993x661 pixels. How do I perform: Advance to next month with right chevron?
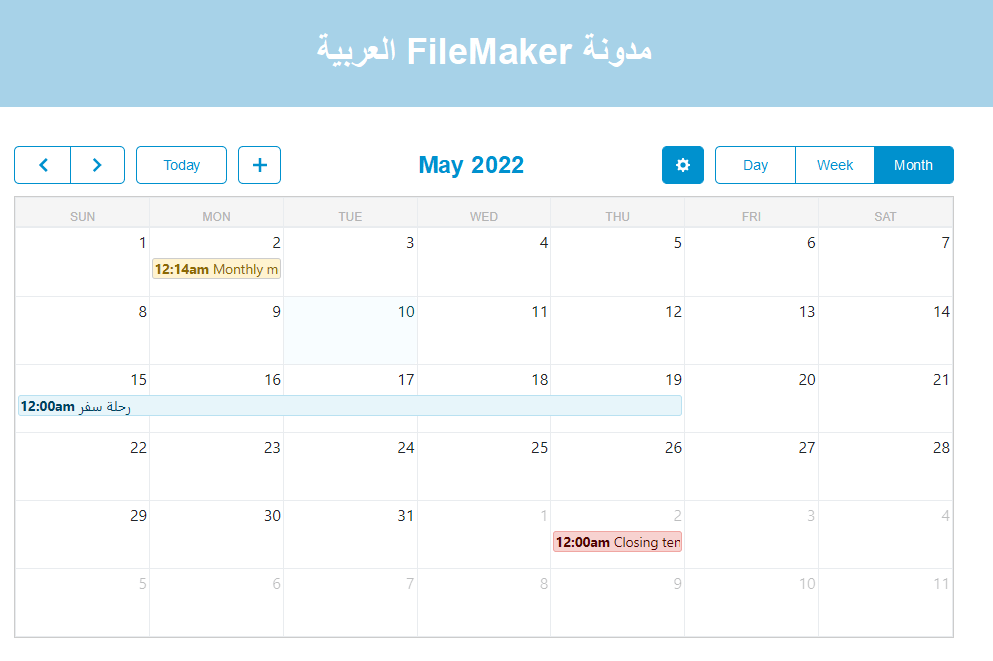(x=97, y=165)
